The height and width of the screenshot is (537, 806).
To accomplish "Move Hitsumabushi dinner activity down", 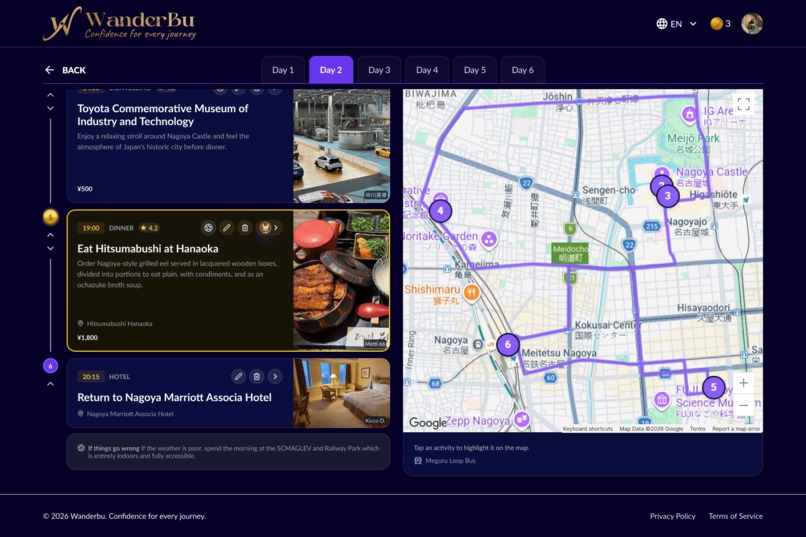I will coord(50,249).
